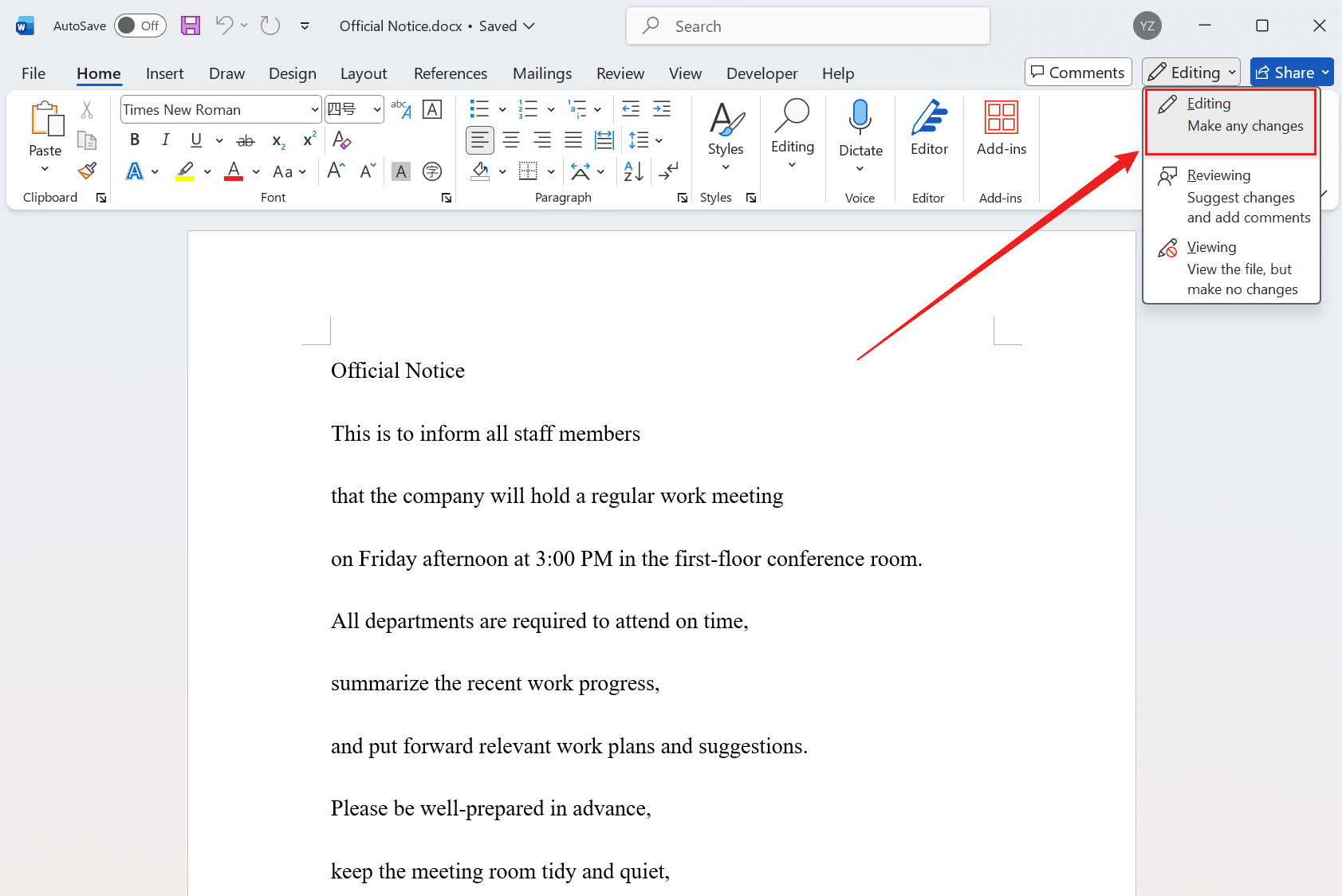The height and width of the screenshot is (896, 1342).
Task: Click the Editor pen icon
Action: click(x=929, y=128)
